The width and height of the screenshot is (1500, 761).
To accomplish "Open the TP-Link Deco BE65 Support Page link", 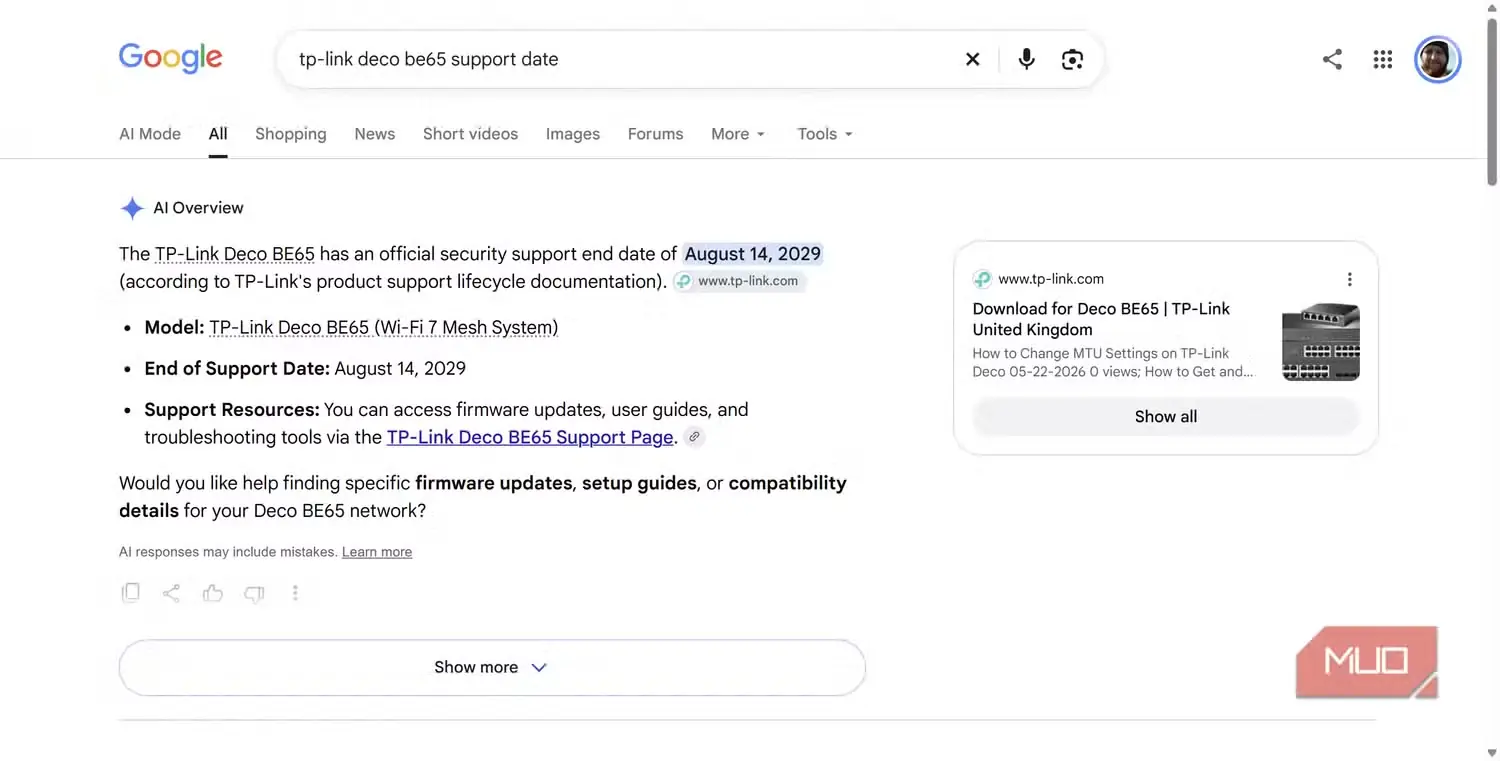I will (530, 437).
